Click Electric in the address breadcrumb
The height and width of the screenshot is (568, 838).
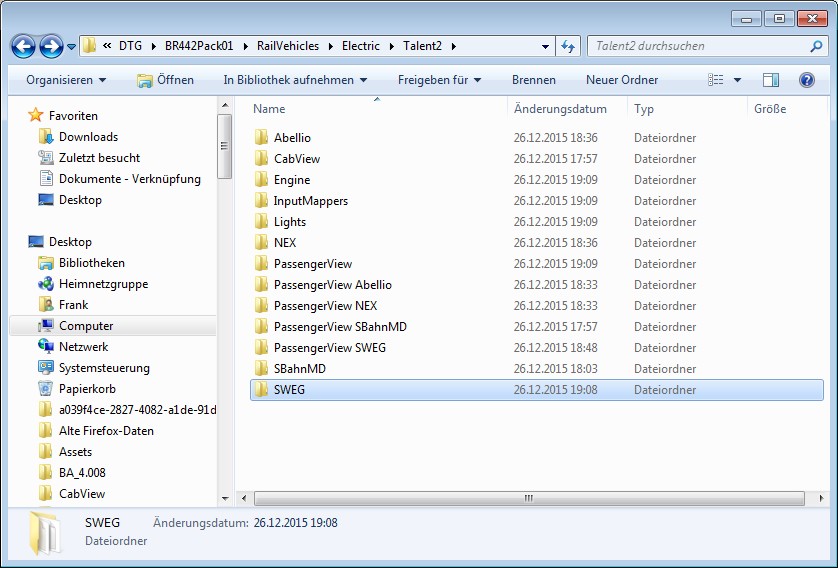[x=361, y=46]
